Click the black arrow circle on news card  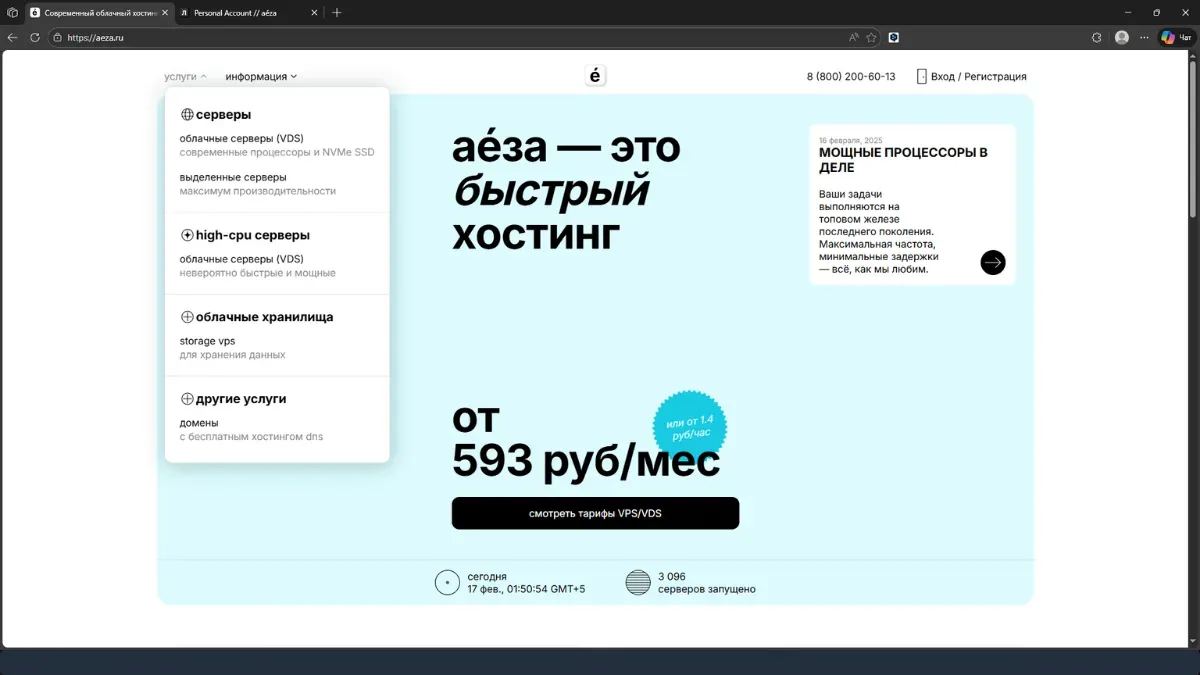992,262
